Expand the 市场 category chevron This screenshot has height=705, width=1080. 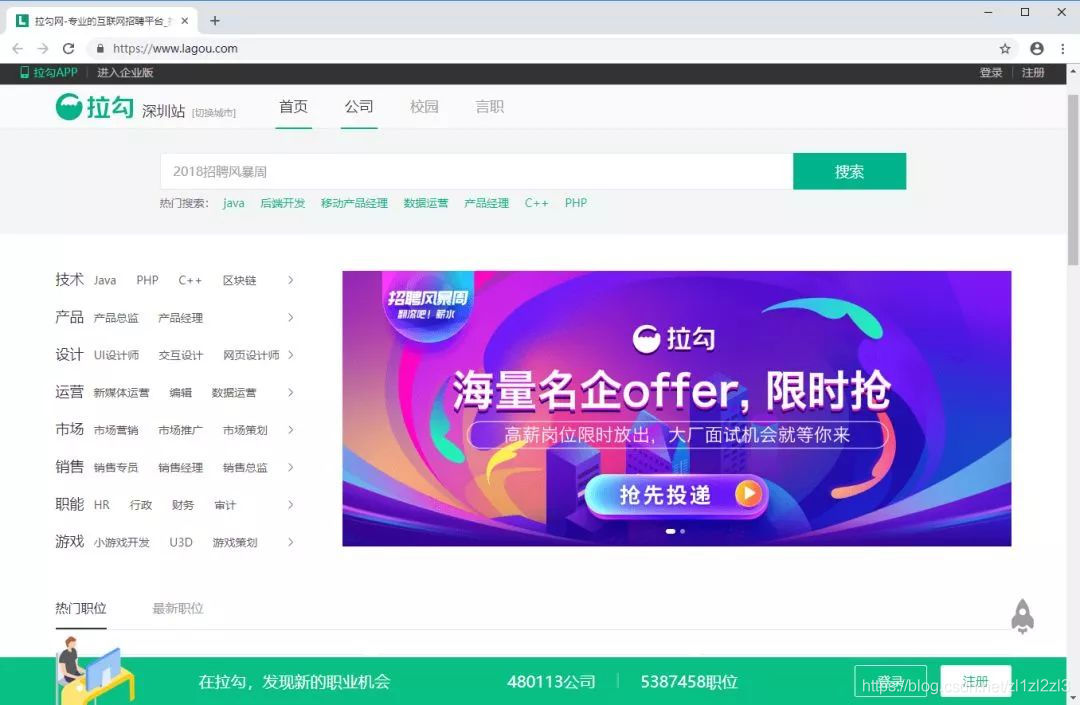(x=291, y=430)
